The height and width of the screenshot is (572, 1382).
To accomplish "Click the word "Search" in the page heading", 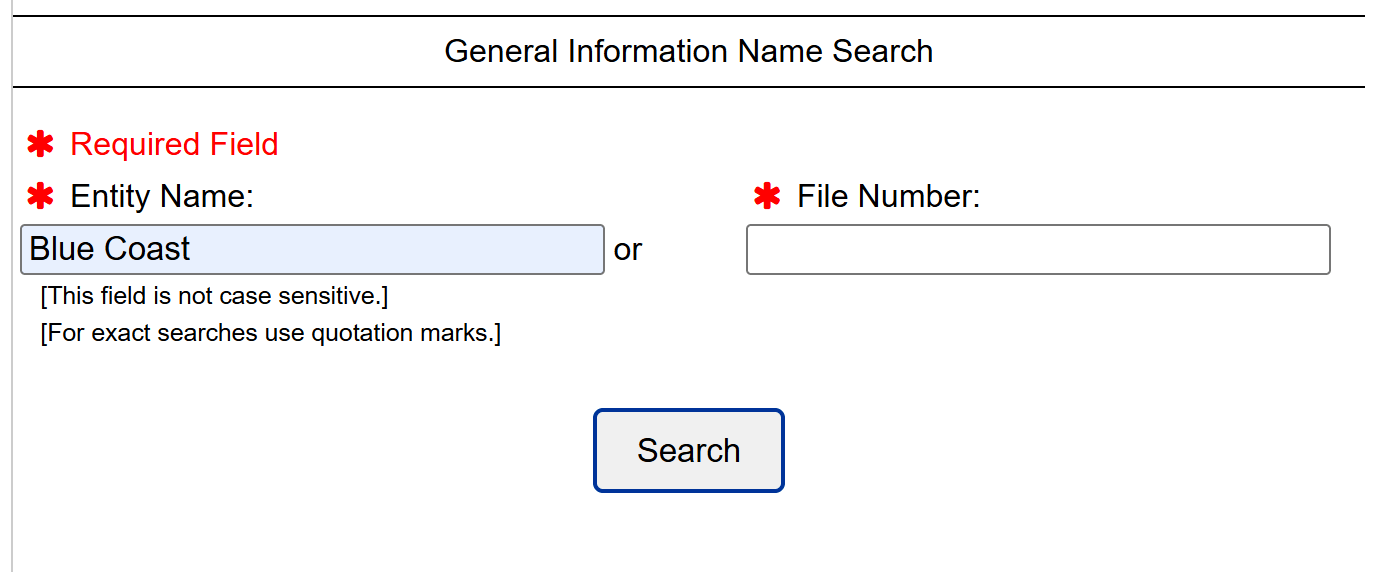I will pyautogui.click(x=882, y=51).
